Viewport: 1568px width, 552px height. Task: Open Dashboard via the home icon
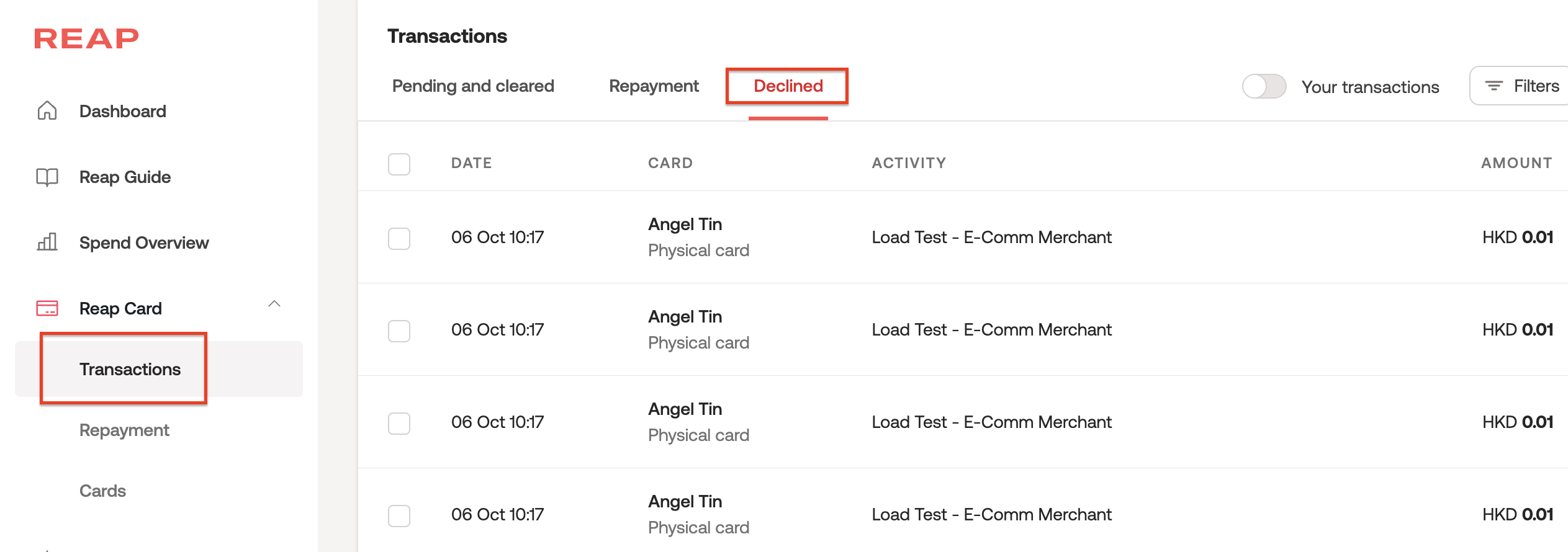point(47,111)
